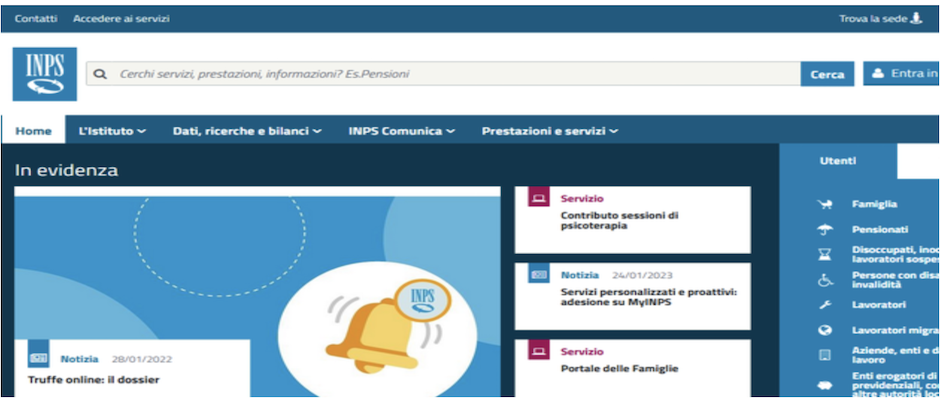Viewport: 940px width, 400px height.
Task: Click the date 28/01/2022
Action: pyautogui.click(x=141, y=359)
